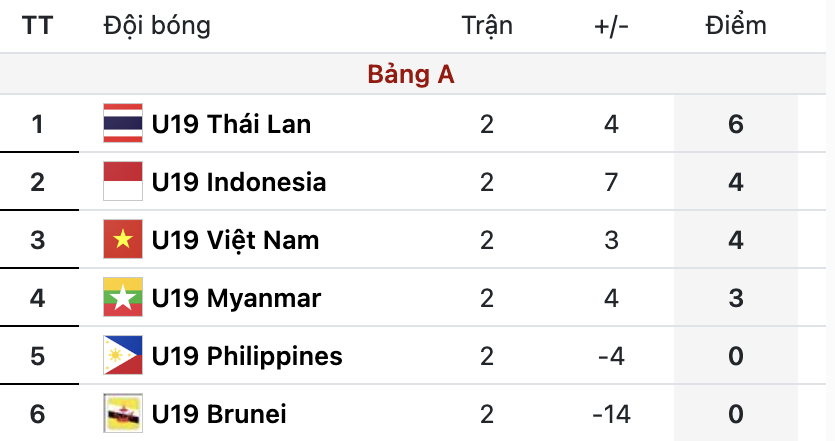Select the U19 Philippines team name
The height and width of the screenshot is (441, 835).
point(247,356)
